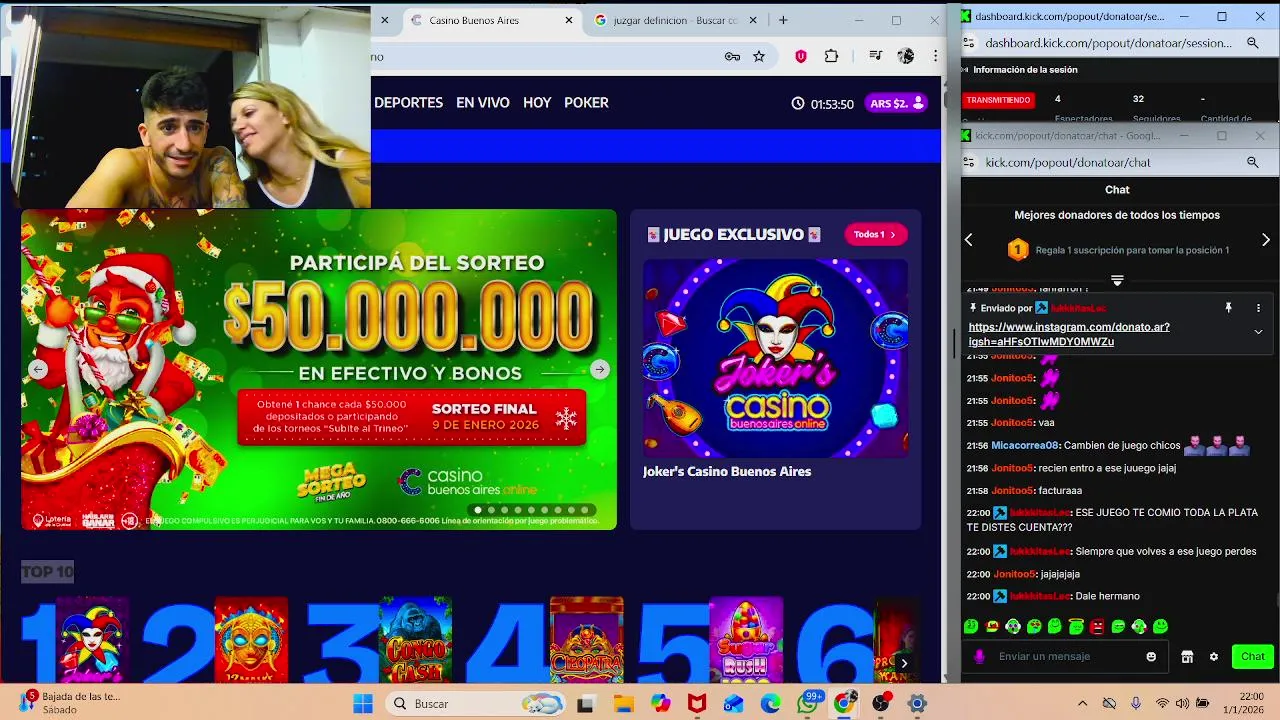Open WhatsApp from the taskbar

click(807, 704)
